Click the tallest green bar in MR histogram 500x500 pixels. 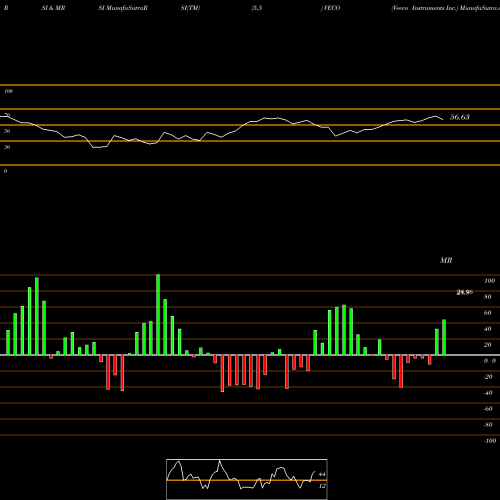158,315
